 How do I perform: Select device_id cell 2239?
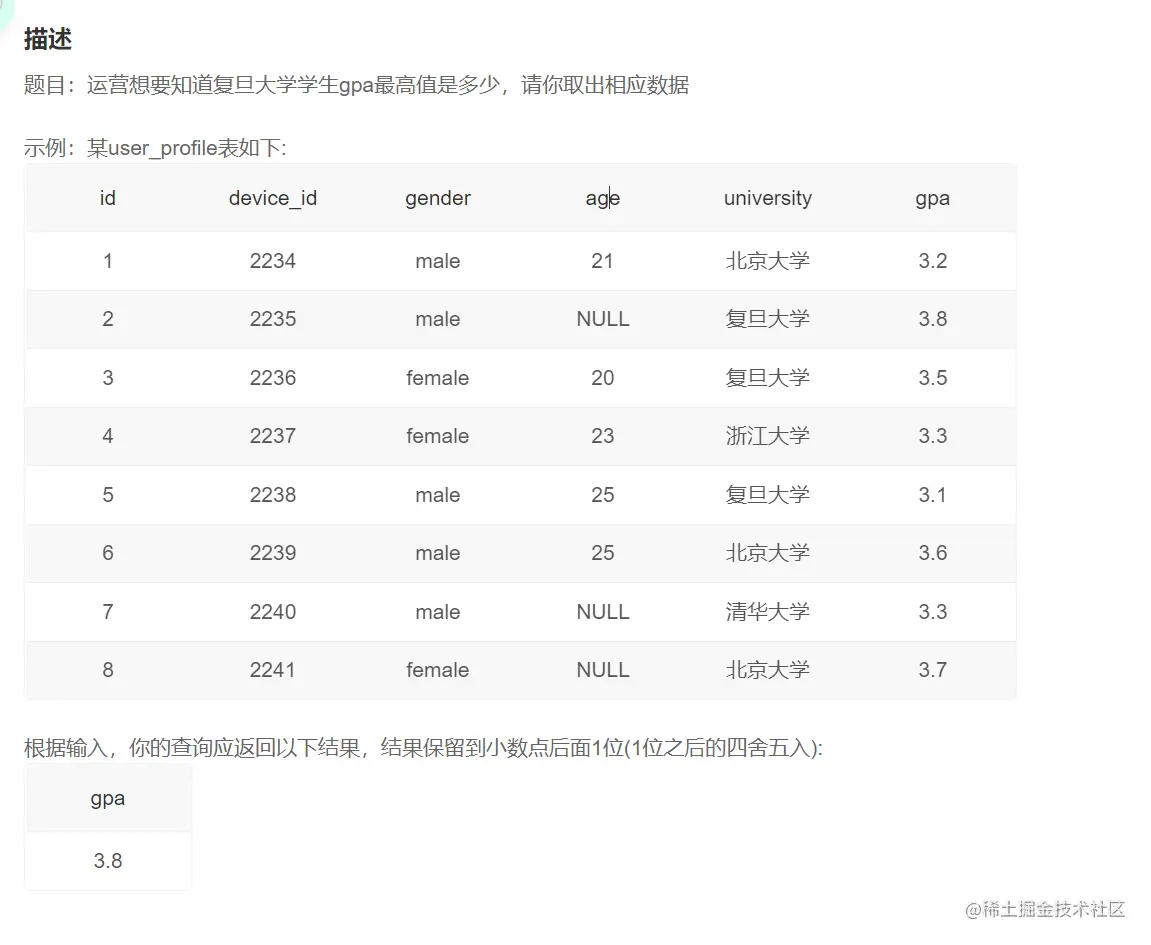(273, 553)
